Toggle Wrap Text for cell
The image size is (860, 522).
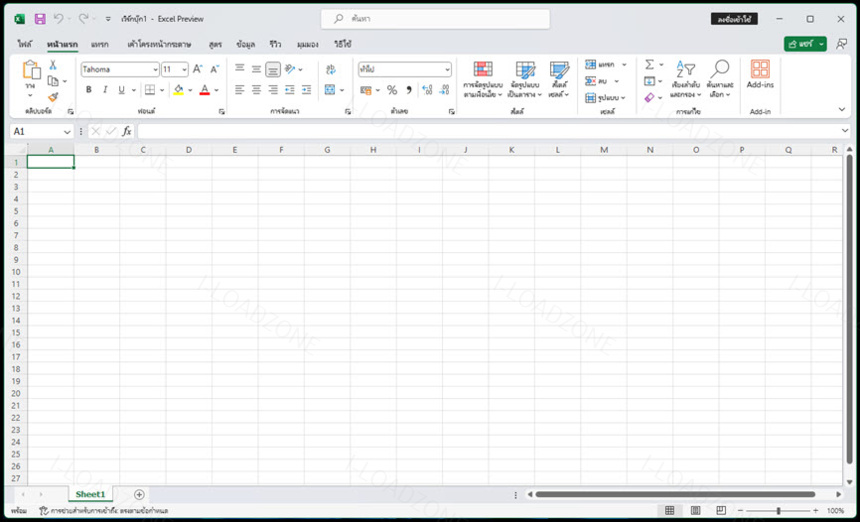tap(331, 69)
